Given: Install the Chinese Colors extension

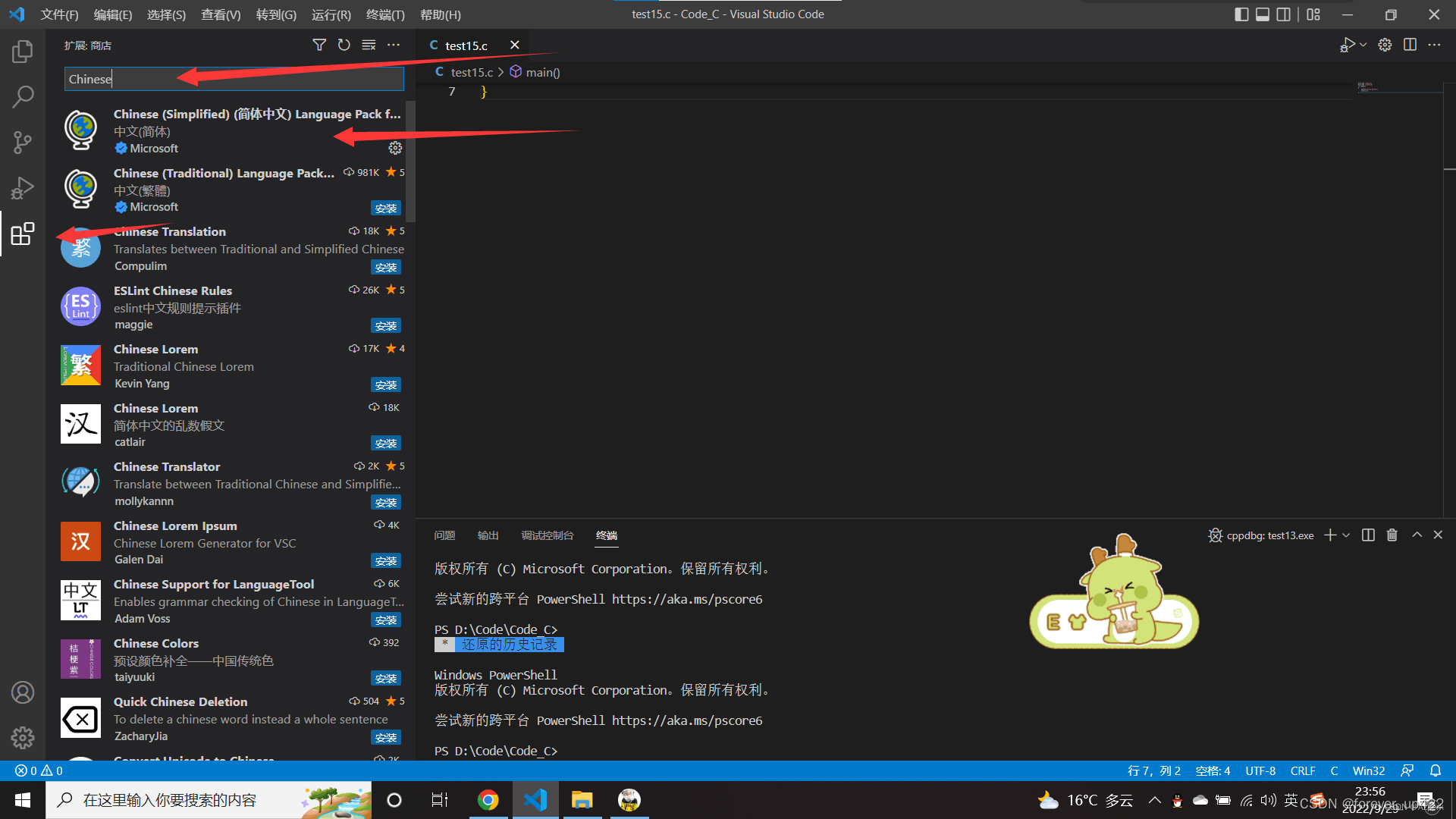Looking at the screenshot, I should (386, 679).
